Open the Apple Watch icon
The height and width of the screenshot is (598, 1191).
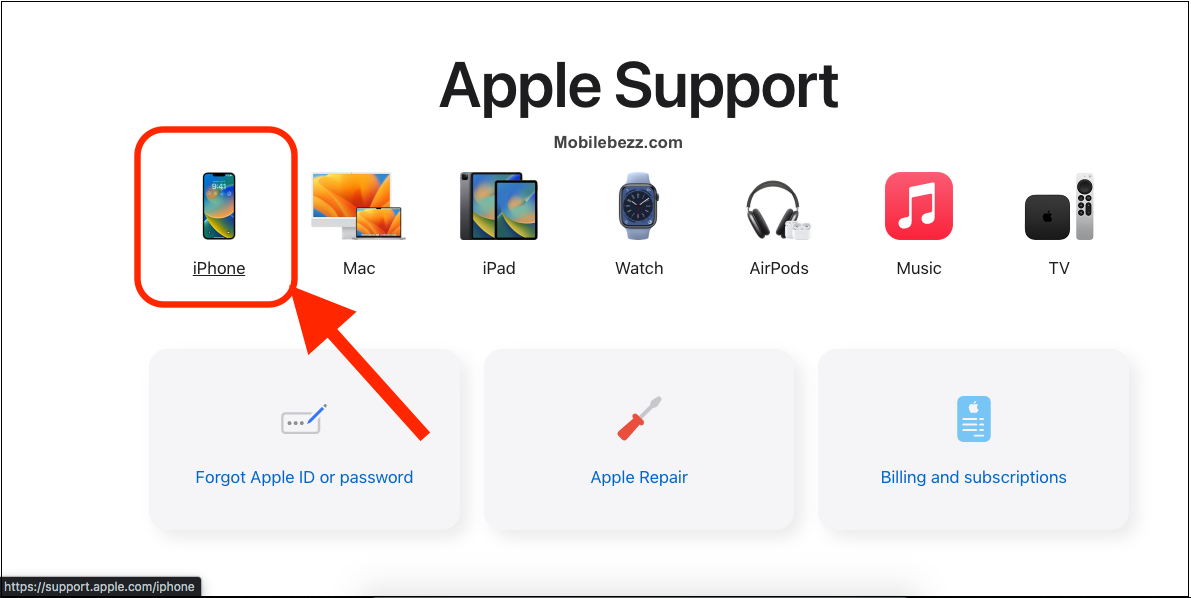point(639,206)
